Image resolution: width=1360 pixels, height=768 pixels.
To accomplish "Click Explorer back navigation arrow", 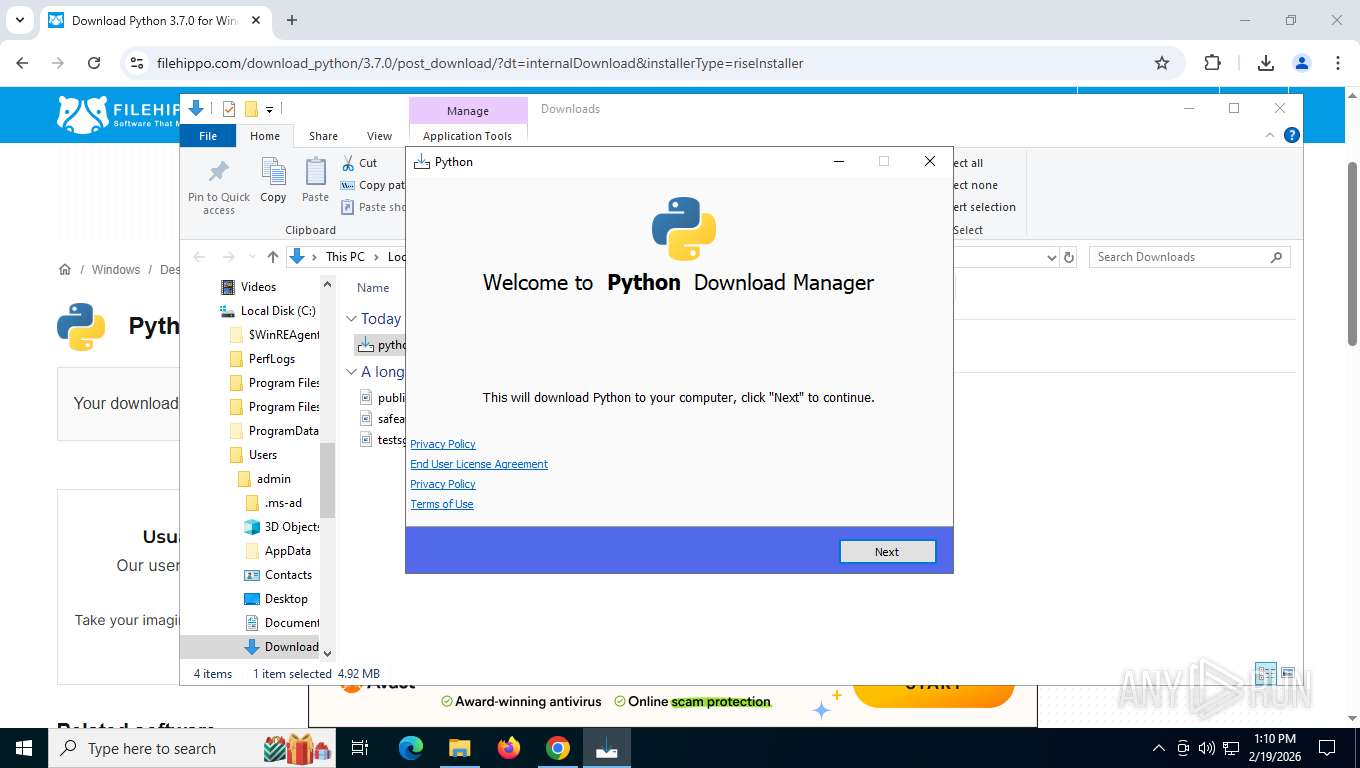I will point(199,257).
